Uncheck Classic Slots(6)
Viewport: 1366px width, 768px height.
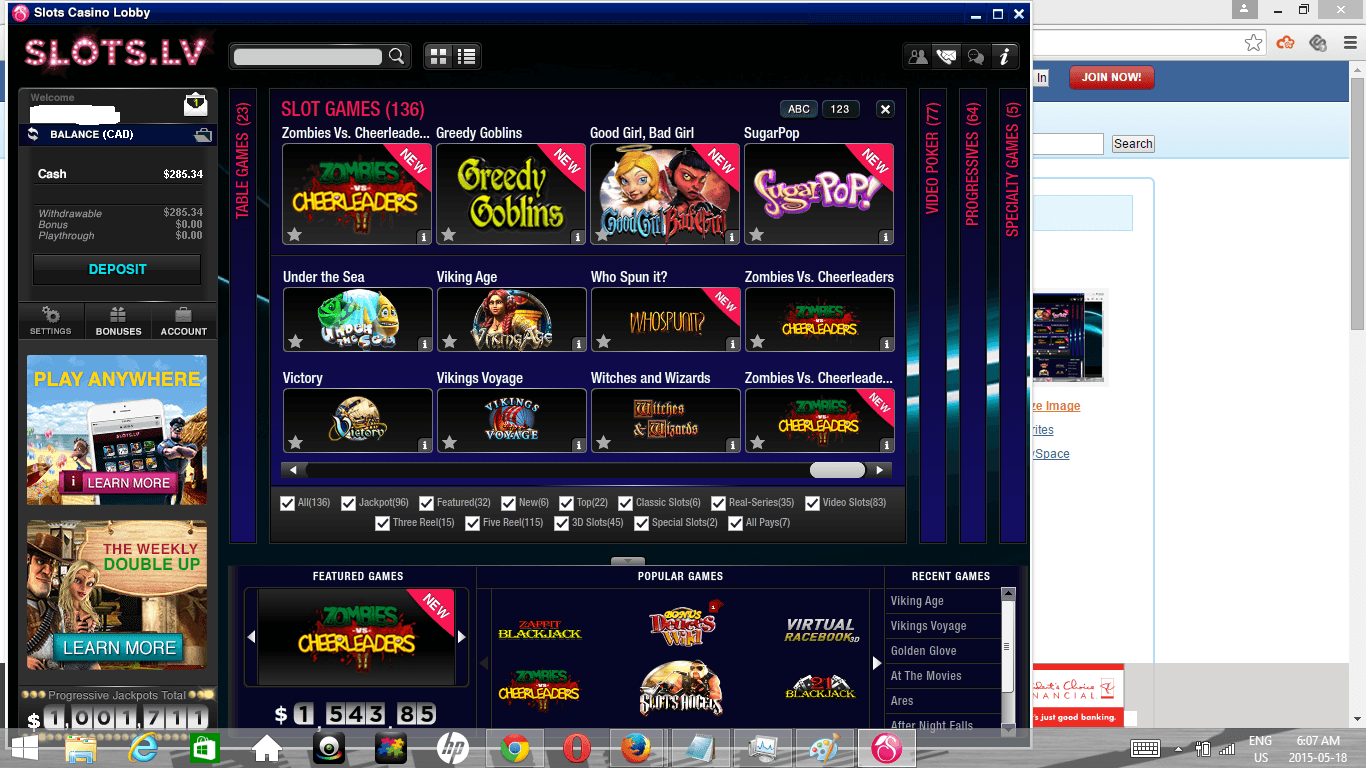(626, 503)
